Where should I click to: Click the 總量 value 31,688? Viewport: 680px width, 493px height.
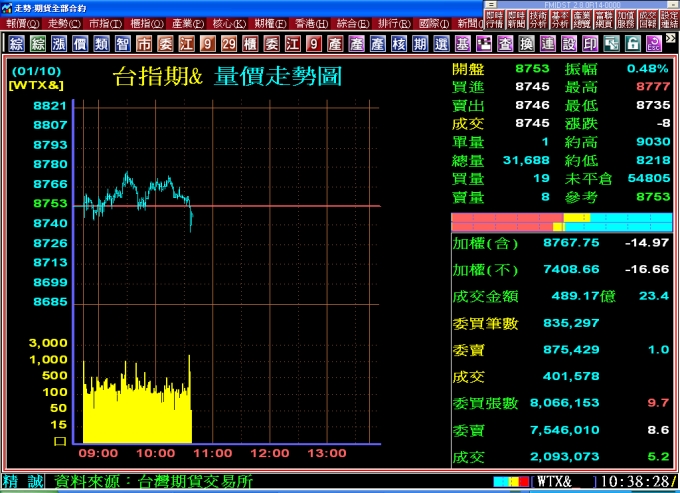tap(526, 160)
